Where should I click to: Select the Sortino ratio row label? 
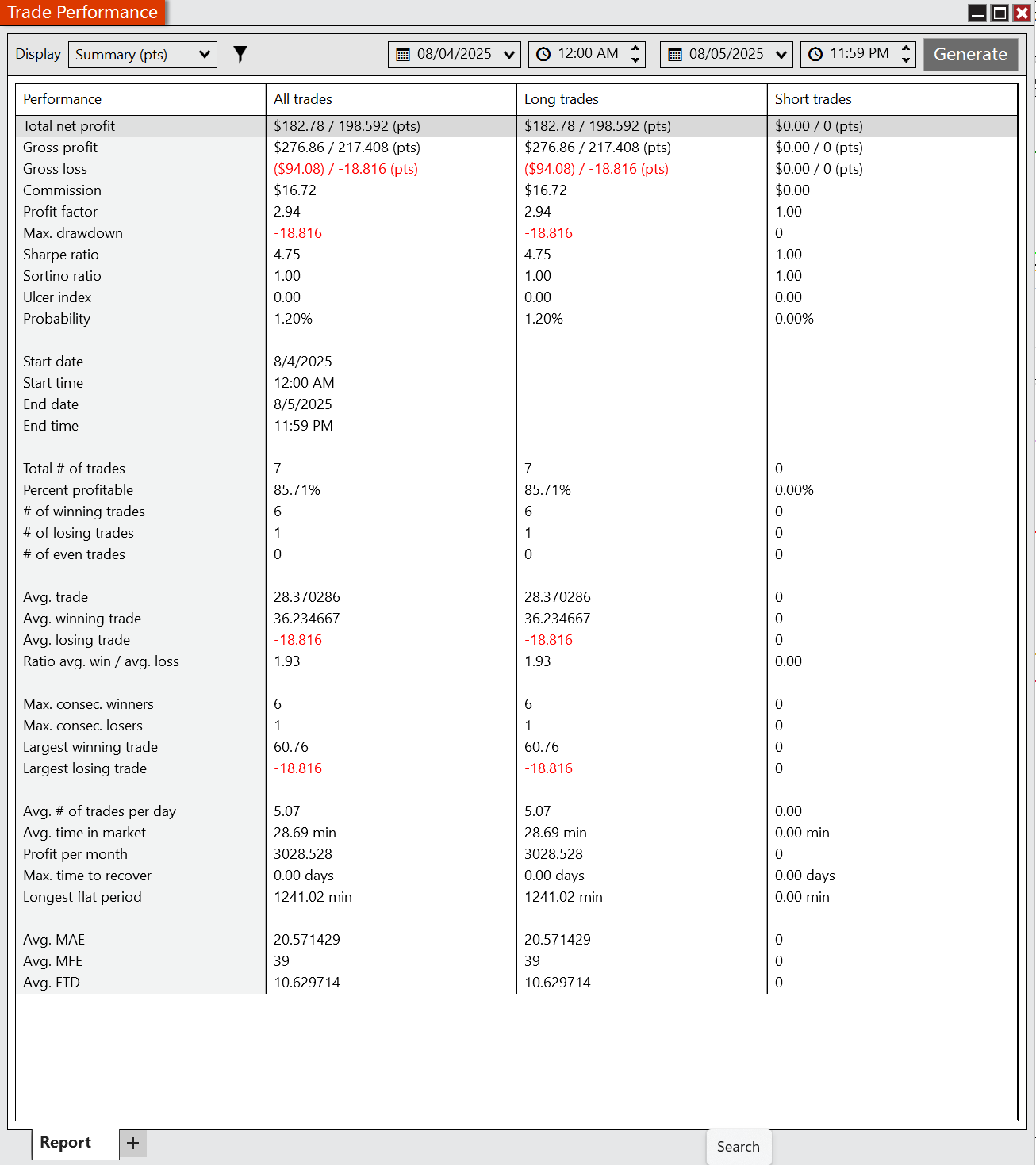coord(62,276)
